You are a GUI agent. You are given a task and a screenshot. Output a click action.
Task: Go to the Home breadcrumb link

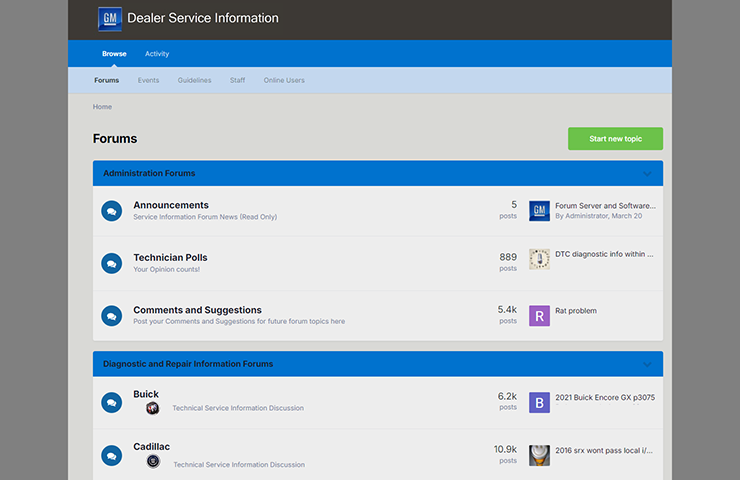coord(102,107)
